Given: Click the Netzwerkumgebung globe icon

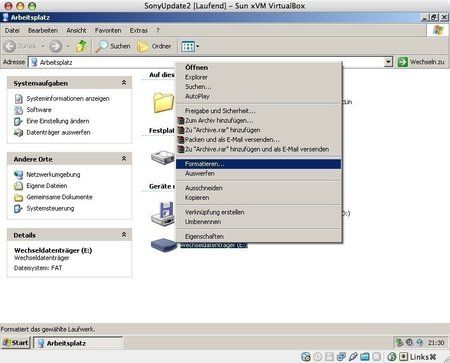Looking at the screenshot, I should pos(18,175).
